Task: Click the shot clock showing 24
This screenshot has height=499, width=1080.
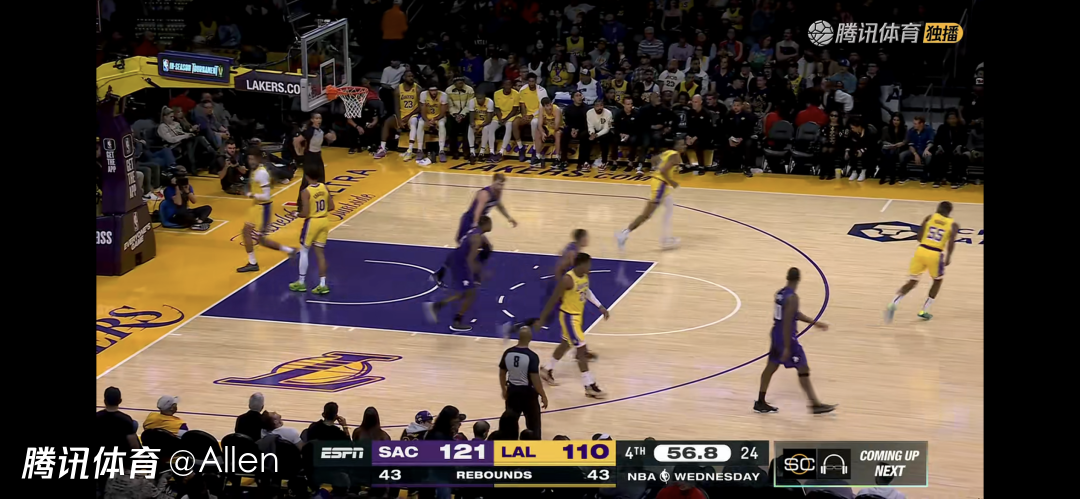Action: [750, 453]
